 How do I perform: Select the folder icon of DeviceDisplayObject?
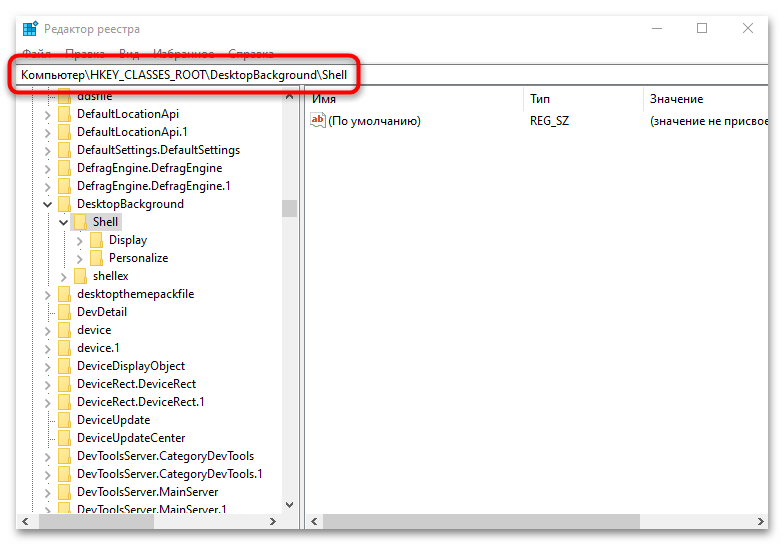(x=64, y=366)
